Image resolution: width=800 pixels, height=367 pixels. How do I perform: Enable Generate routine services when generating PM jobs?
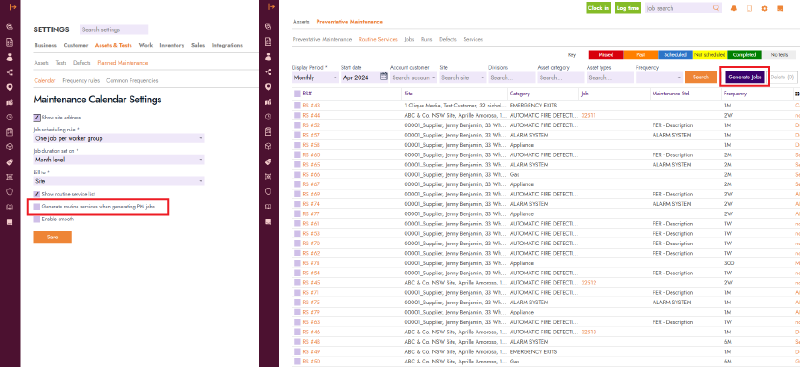pos(37,207)
